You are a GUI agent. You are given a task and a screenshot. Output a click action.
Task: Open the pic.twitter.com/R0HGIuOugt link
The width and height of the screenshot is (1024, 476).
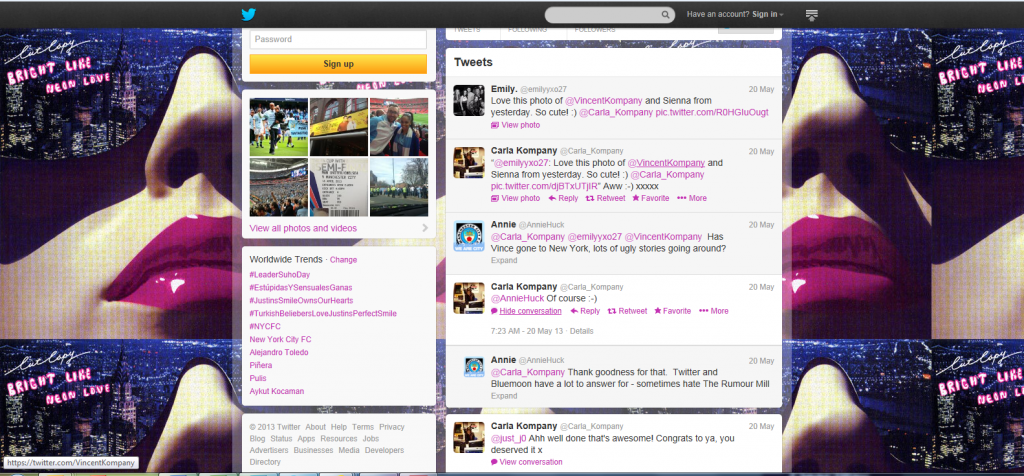click(712, 112)
